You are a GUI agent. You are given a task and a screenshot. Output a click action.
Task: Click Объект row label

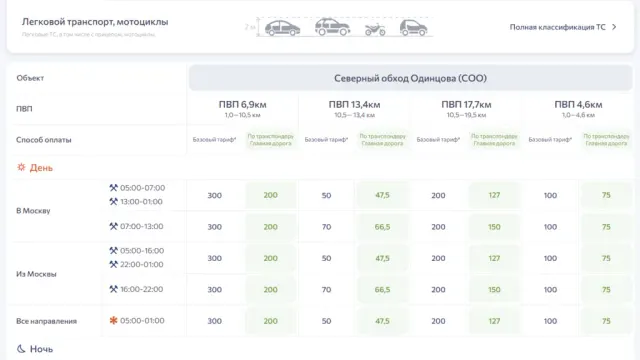(30, 78)
